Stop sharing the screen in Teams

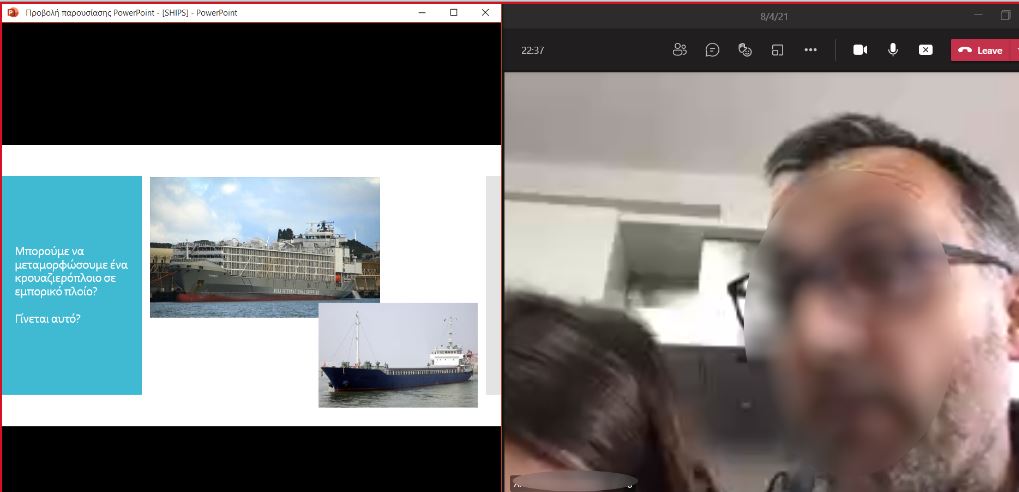coord(926,50)
